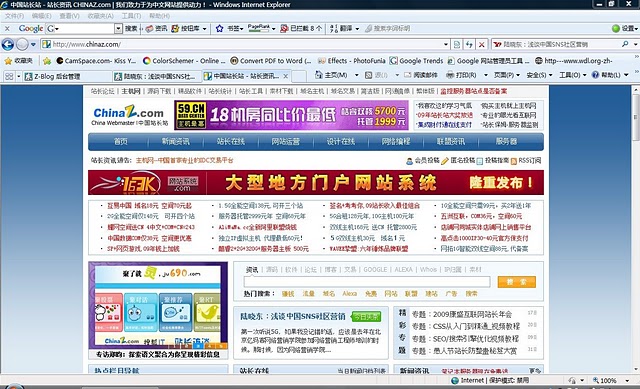Click the magnifier search icon in search box

[625, 44]
